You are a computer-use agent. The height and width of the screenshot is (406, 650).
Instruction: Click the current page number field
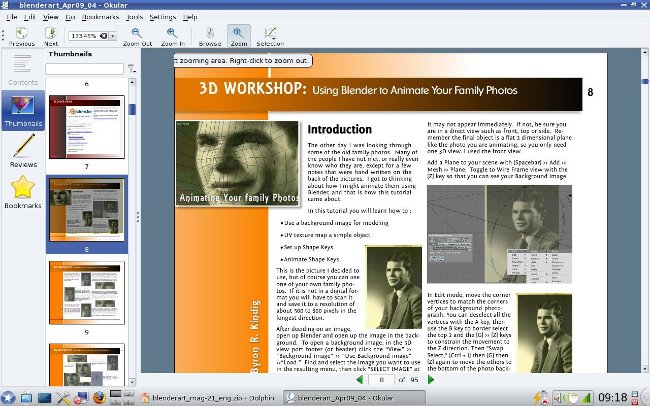tap(381, 379)
